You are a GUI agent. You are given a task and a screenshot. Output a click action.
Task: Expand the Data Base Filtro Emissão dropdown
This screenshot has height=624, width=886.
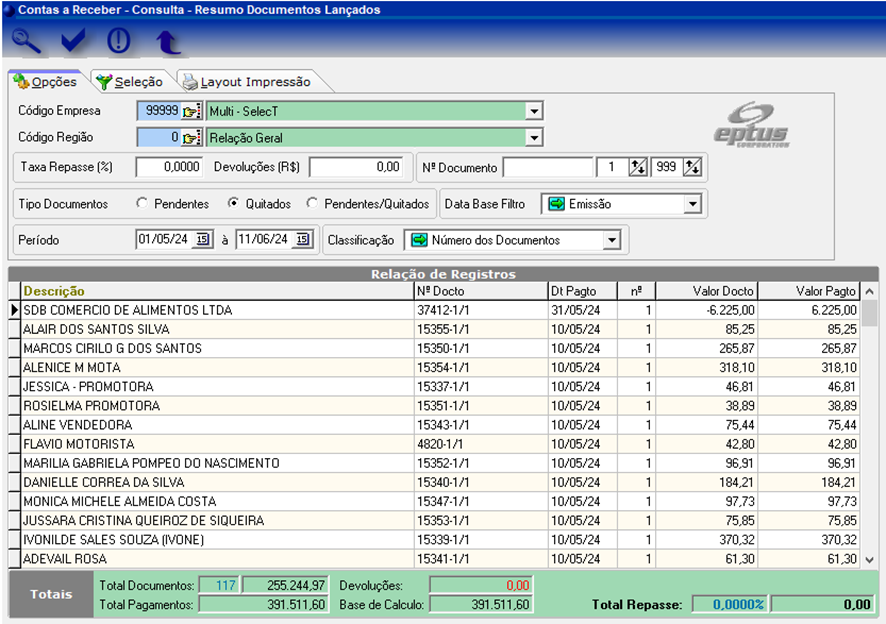pos(692,204)
